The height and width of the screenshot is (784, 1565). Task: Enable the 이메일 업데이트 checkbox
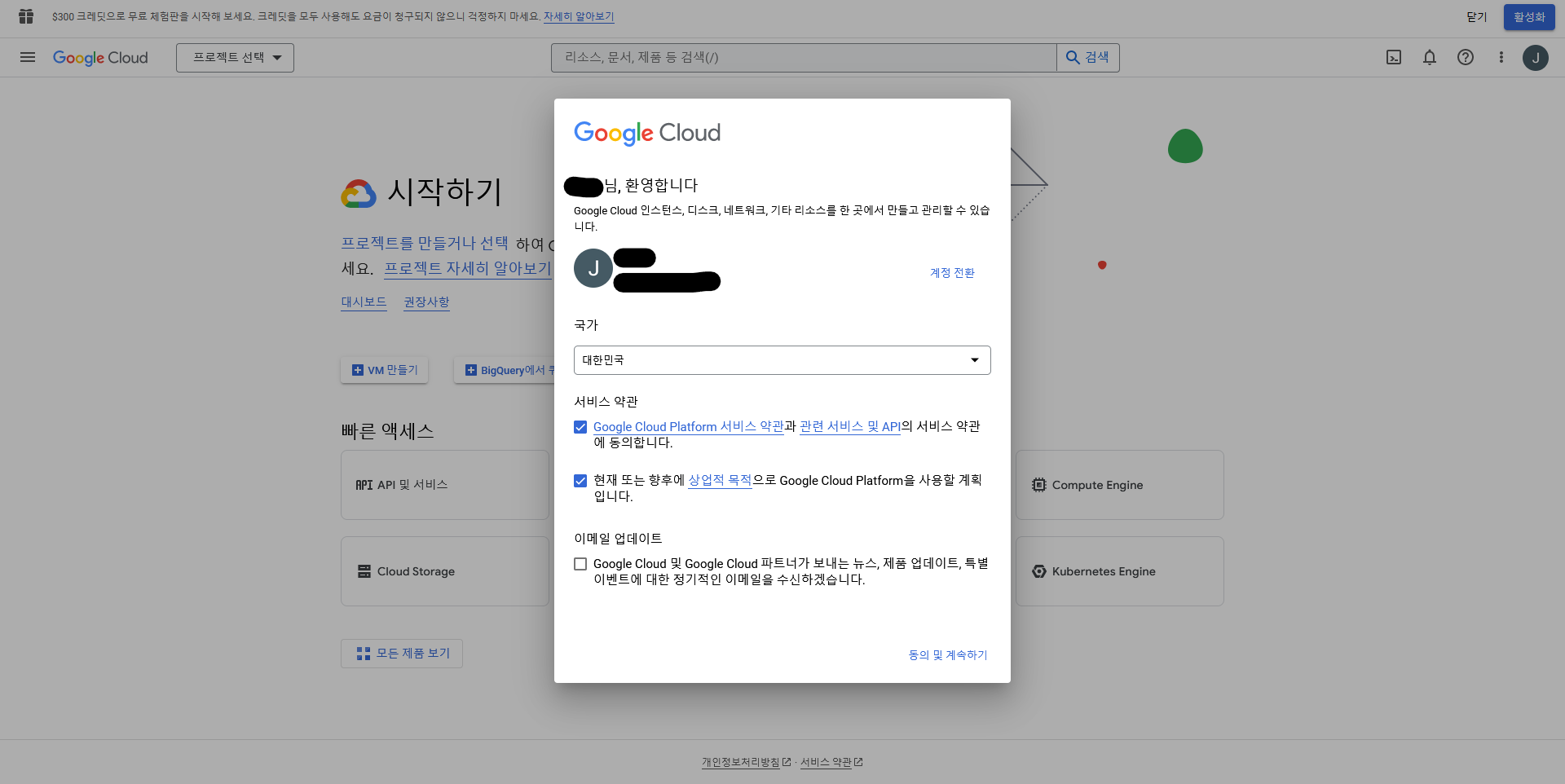point(580,564)
